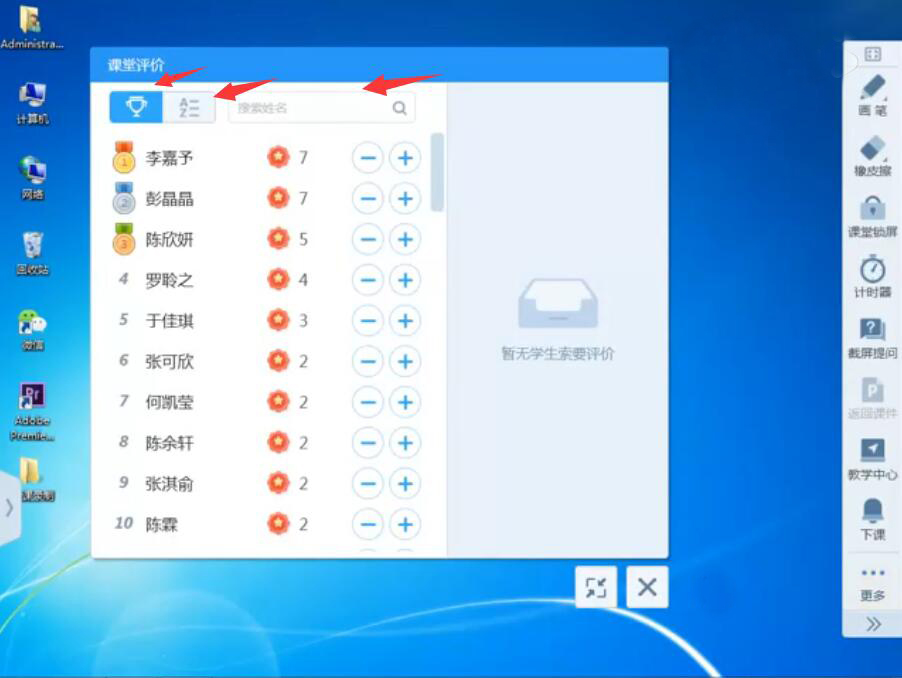Subtract a point from 陈欣妍

tap(368, 239)
